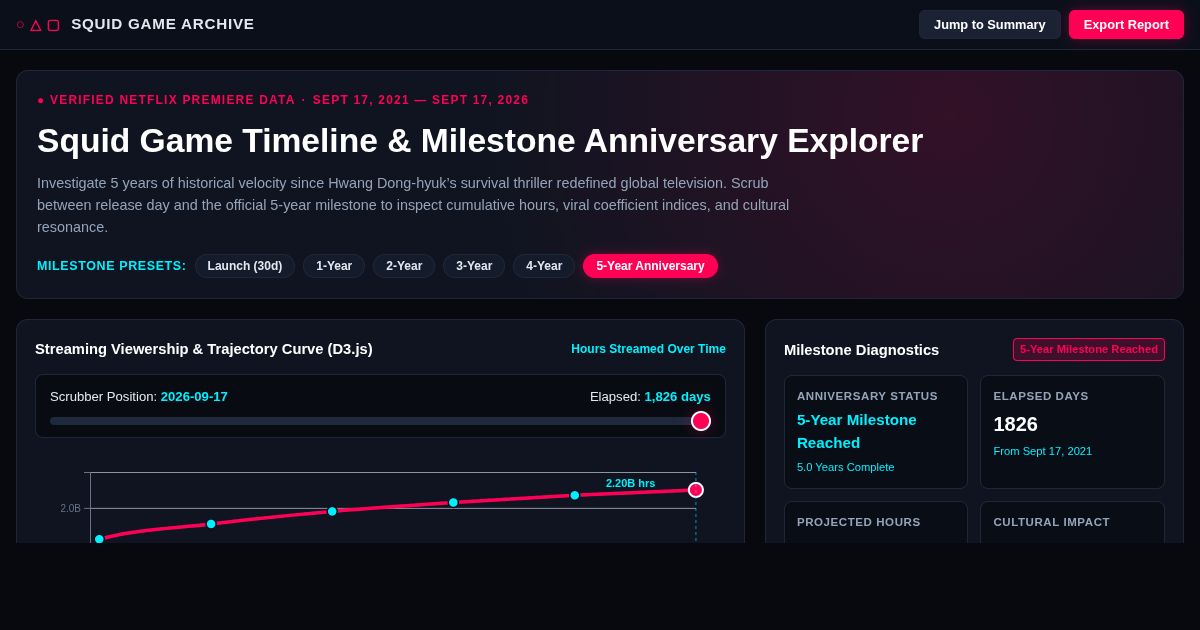Select the Launch (30d) milestone preset
This screenshot has height=630, width=1200.
[245, 266]
